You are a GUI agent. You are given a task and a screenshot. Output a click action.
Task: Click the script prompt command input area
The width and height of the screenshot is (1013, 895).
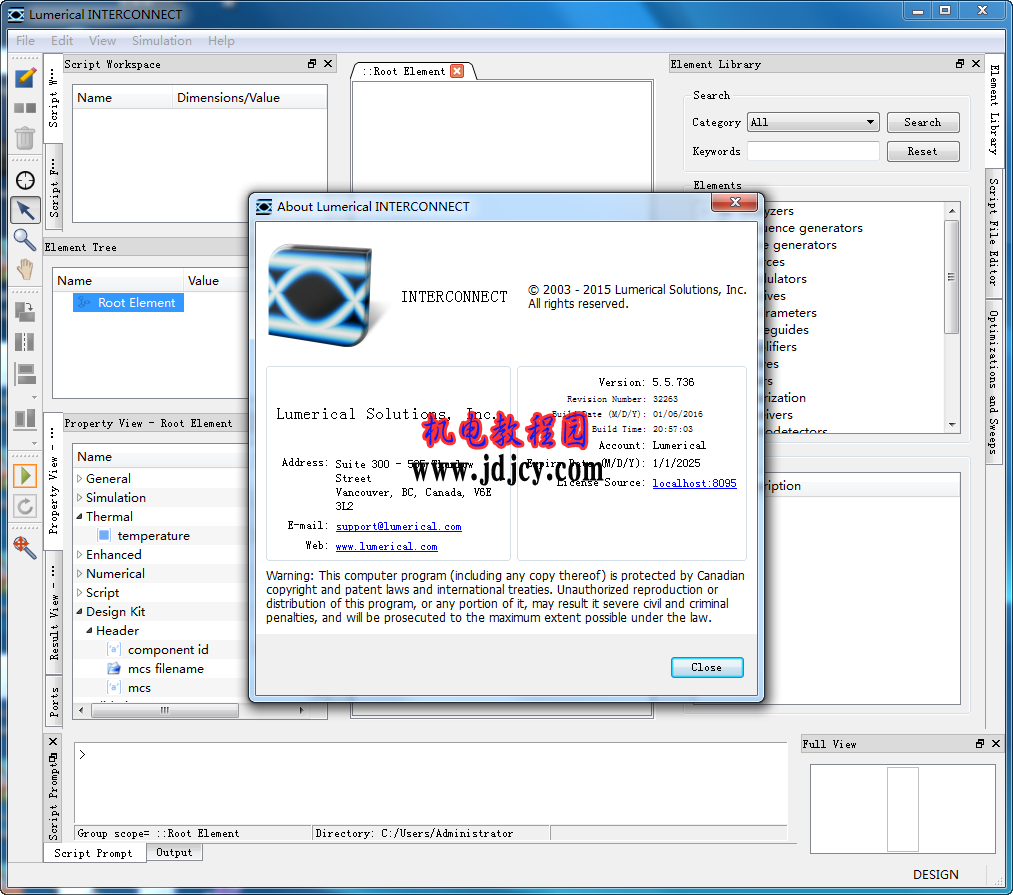[431, 783]
